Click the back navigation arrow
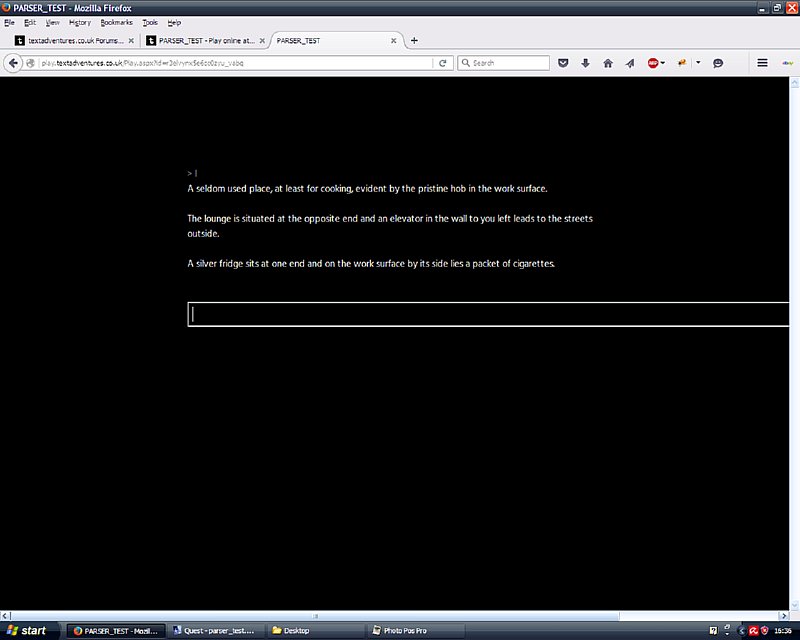This screenshot has height=640, width=800. (14, 62)
